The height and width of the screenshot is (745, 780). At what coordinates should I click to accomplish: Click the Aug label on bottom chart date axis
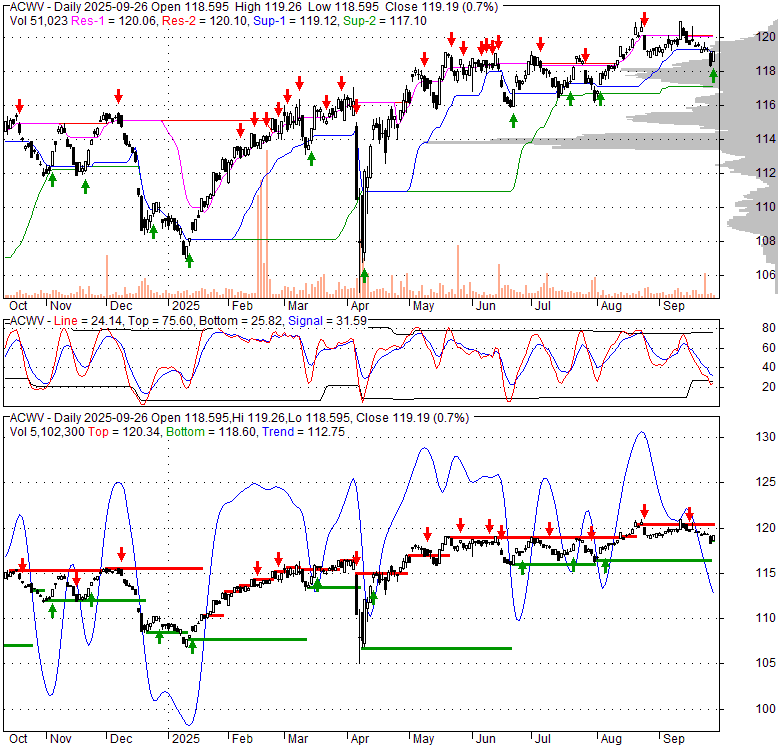click(611, 740)
